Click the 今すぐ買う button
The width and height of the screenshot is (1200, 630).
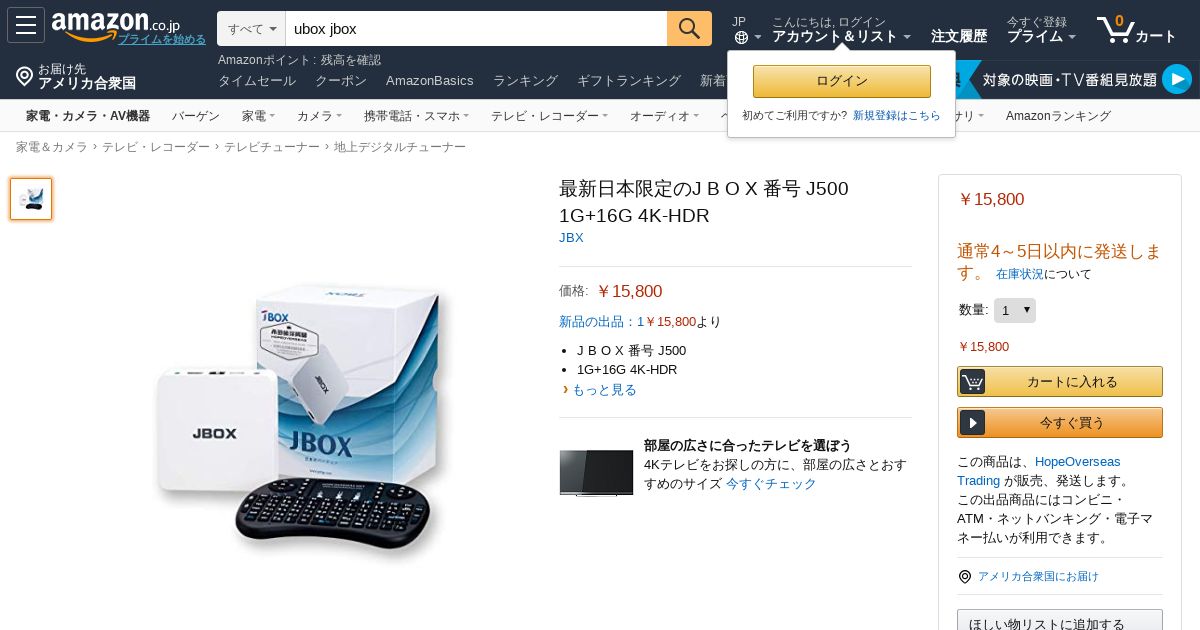(1060, 422)
